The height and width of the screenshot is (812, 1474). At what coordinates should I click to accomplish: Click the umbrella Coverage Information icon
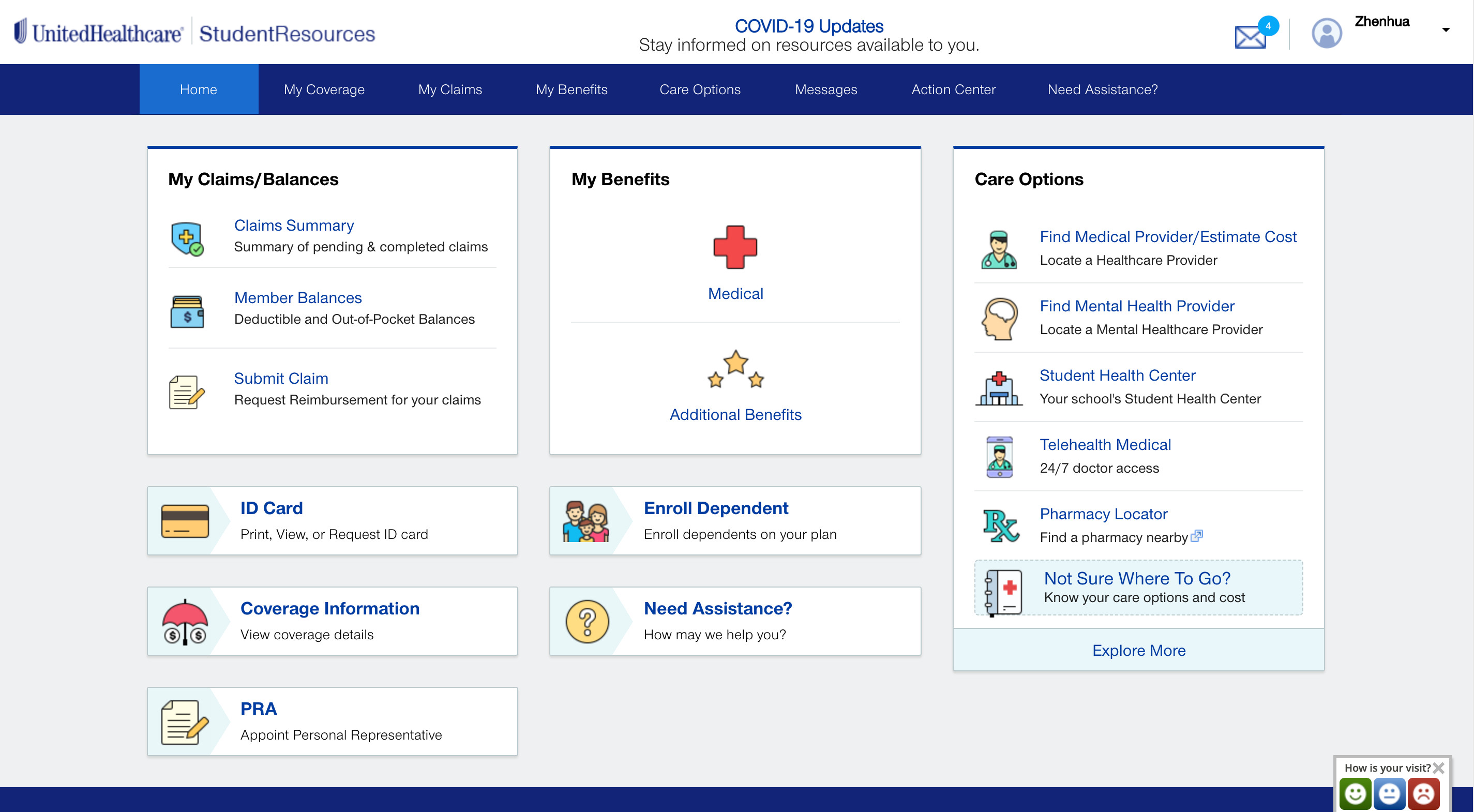point(185,622)
